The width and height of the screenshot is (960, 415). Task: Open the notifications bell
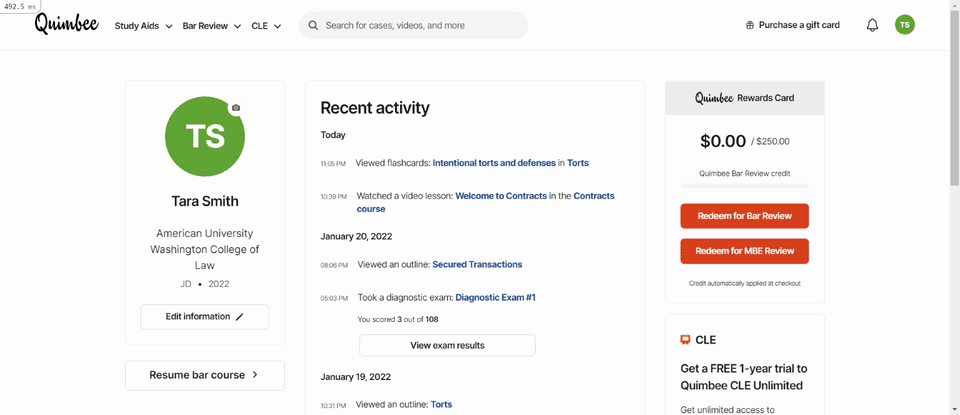point(872,25)
